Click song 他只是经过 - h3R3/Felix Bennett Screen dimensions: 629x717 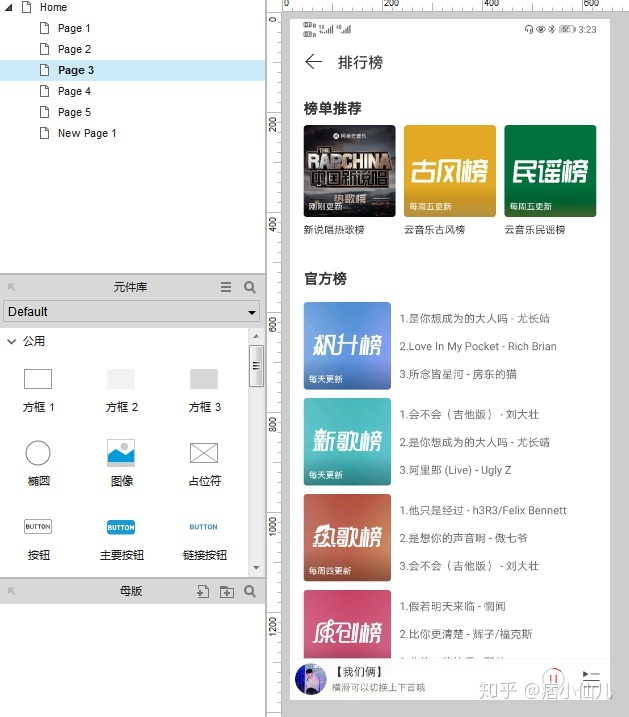click(x=483, y=510)
